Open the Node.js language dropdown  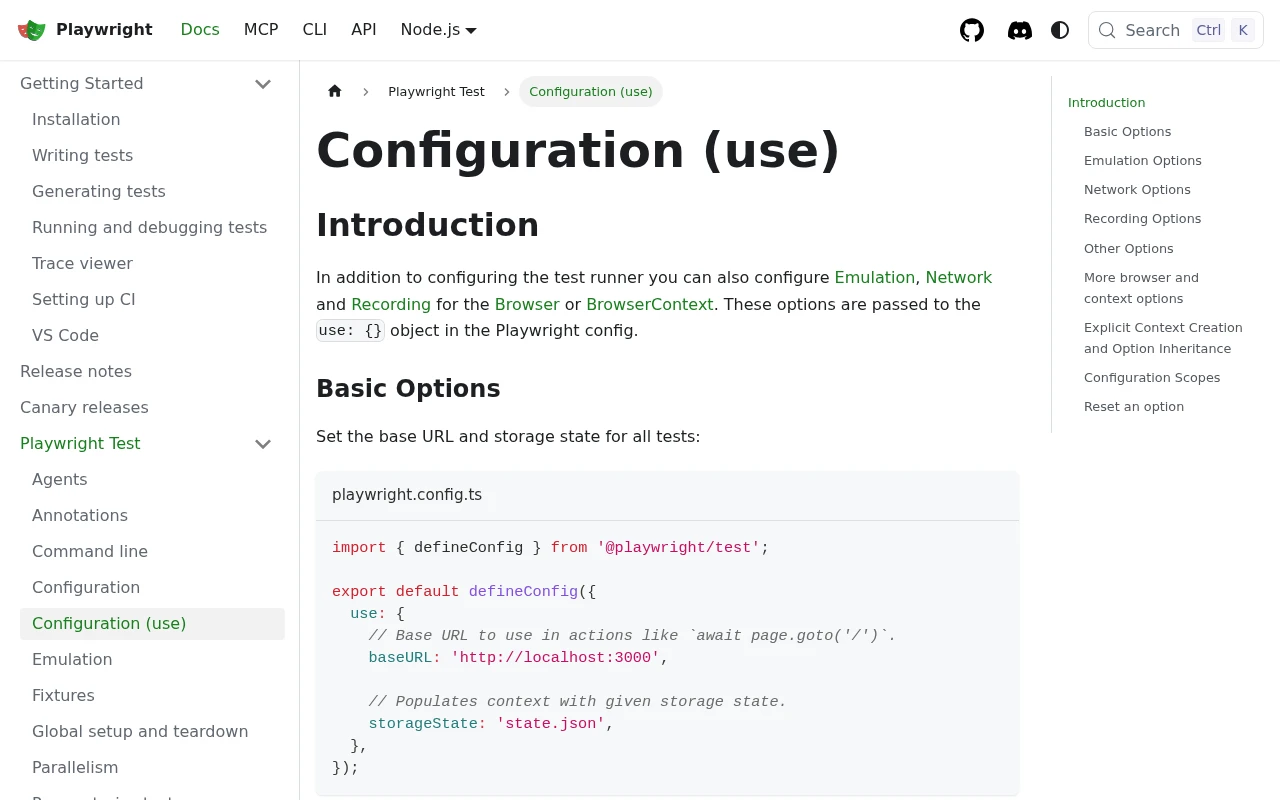(x=438, y=30)
